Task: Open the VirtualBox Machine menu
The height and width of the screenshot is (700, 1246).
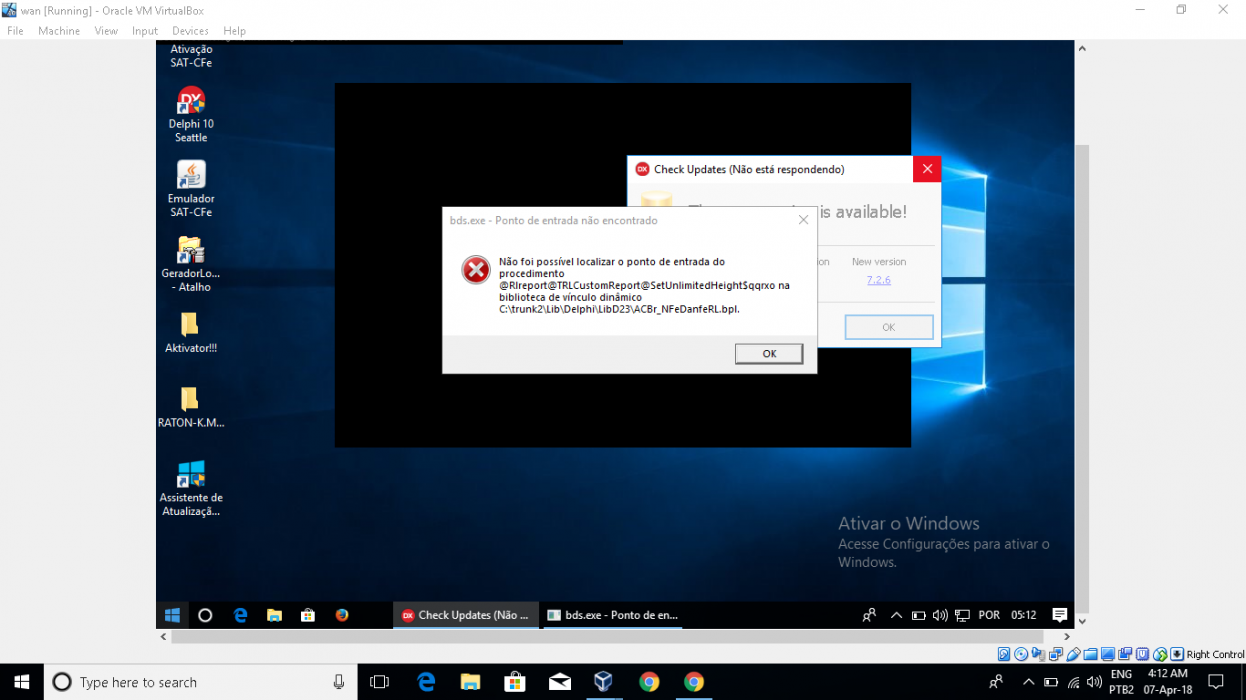Action: tap(59, 31)
